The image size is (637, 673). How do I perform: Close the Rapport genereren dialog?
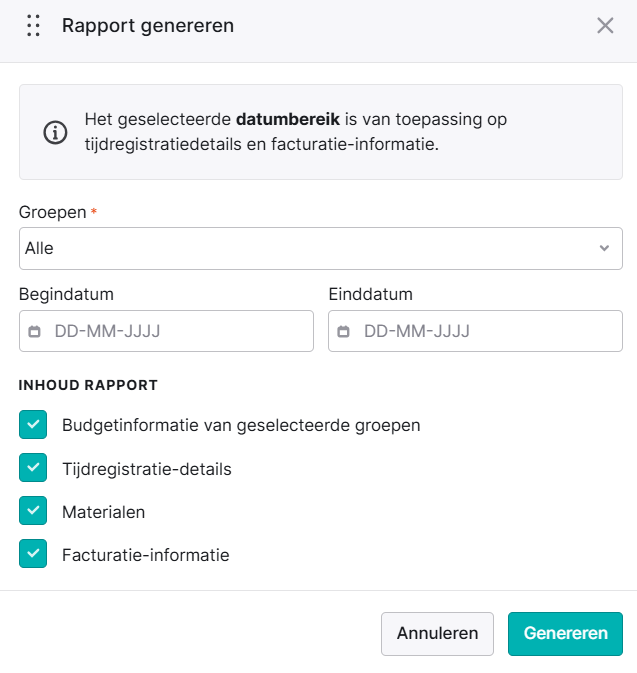(605, 25)
